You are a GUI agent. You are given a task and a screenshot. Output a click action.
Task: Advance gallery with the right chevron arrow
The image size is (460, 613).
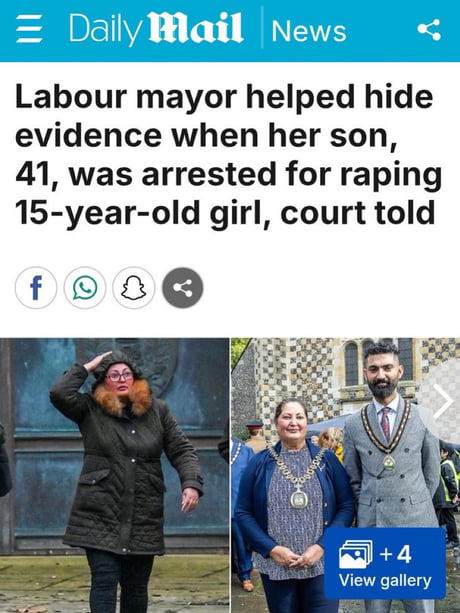[x=443, y=401]
